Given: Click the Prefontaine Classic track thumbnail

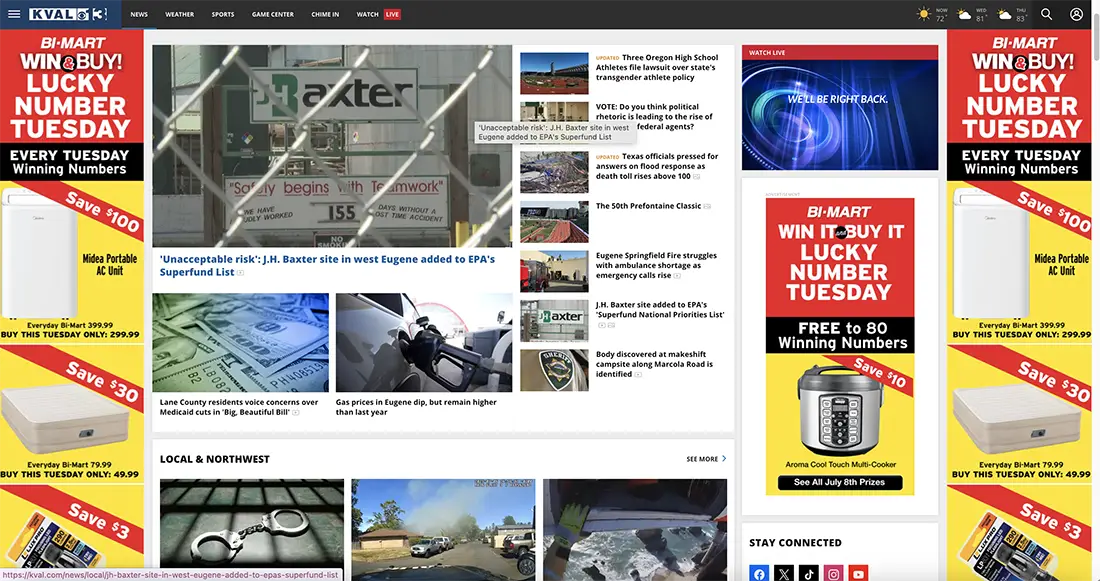Looking at the screenshot, I should tap(554, 222).
